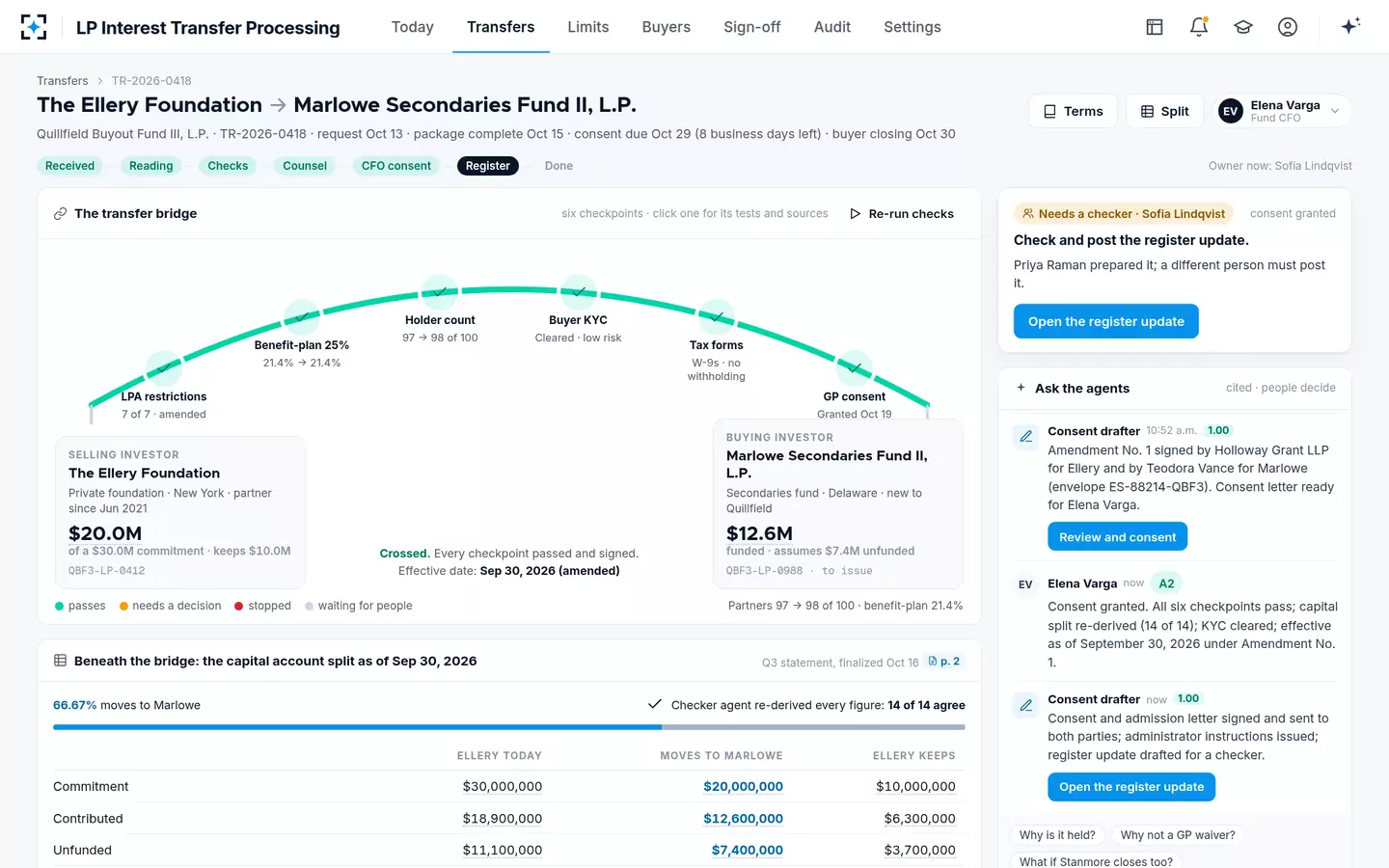This screenshot has width=1389, height=868.
Task: Ask 'Why not a GP waiver?' suggestion
Action: click(1178, 835)
